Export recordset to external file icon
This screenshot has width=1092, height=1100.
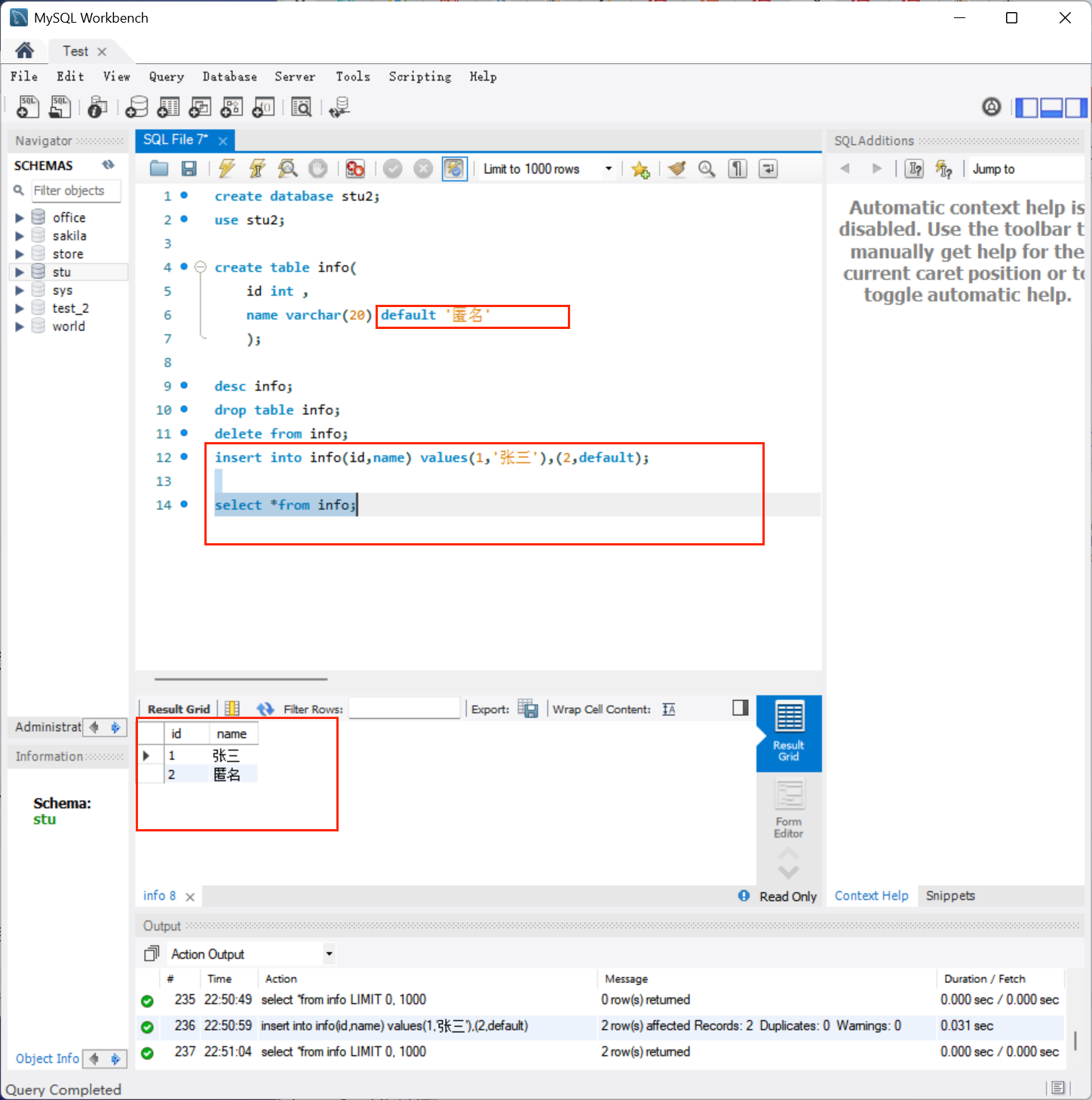point(528,708)
